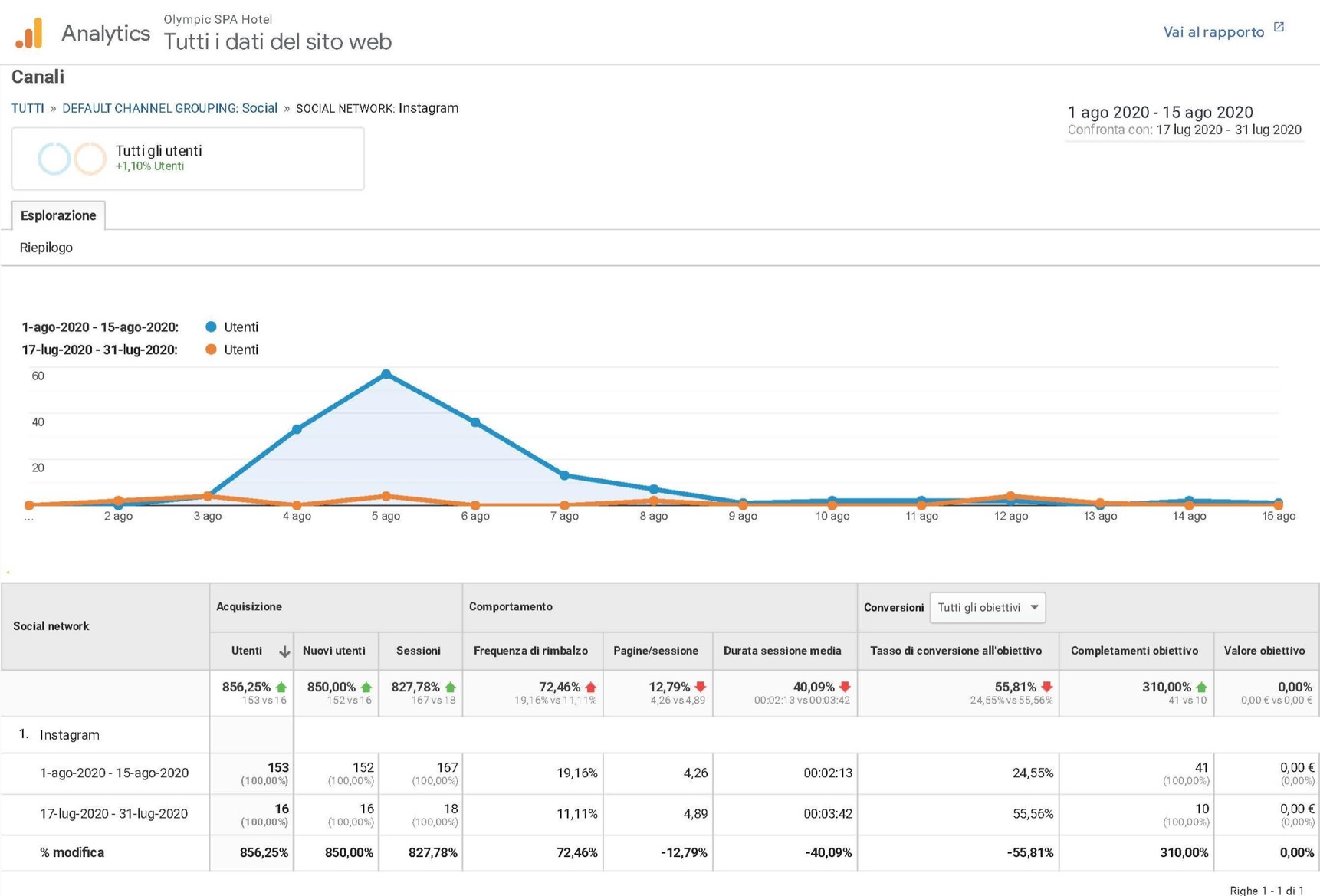Click green arrow beside 310,00% completions
1320x896 pixels.
[1201, 688]
